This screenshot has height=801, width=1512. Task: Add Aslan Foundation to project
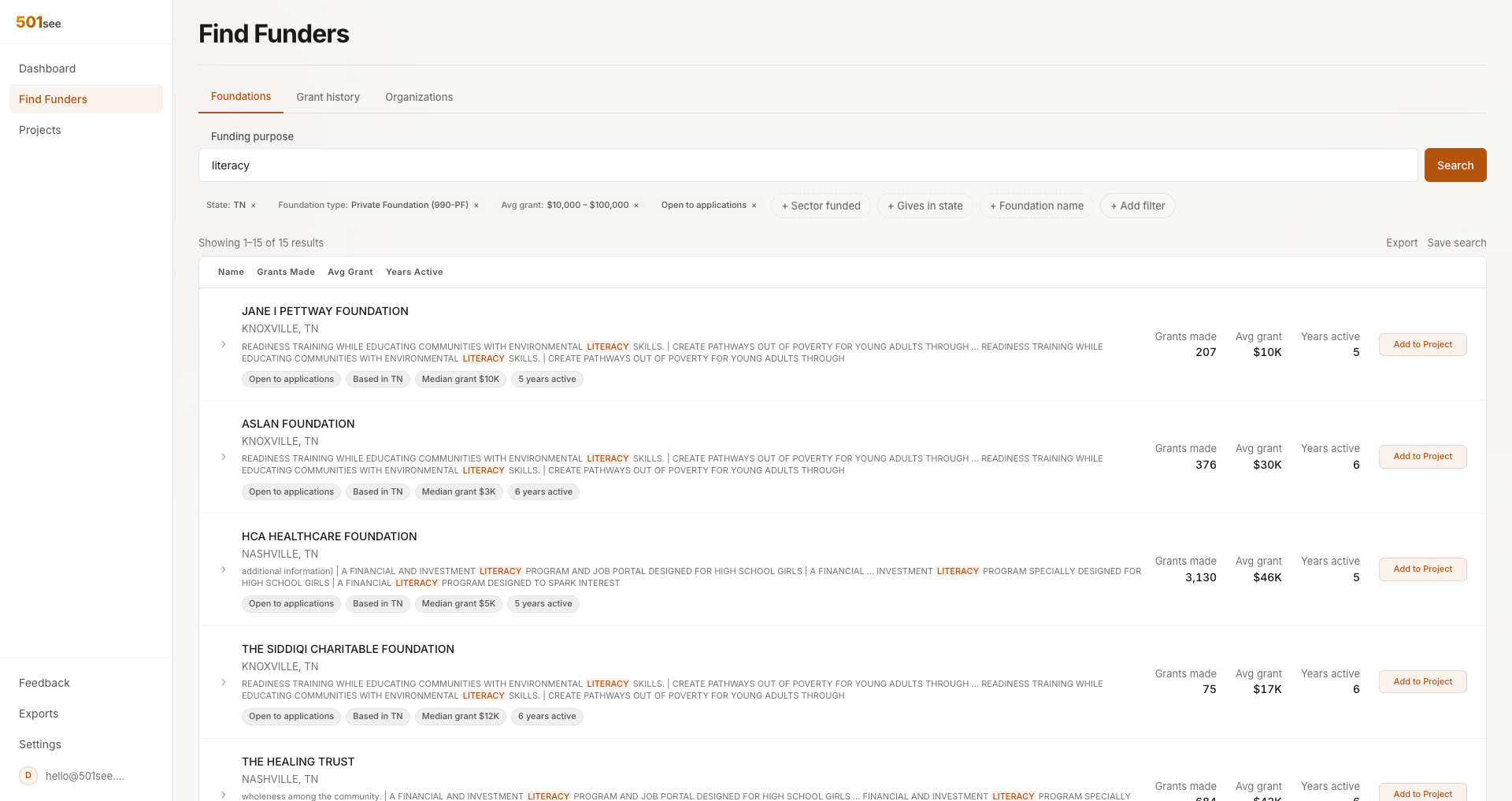click(x=1422, y=457)
